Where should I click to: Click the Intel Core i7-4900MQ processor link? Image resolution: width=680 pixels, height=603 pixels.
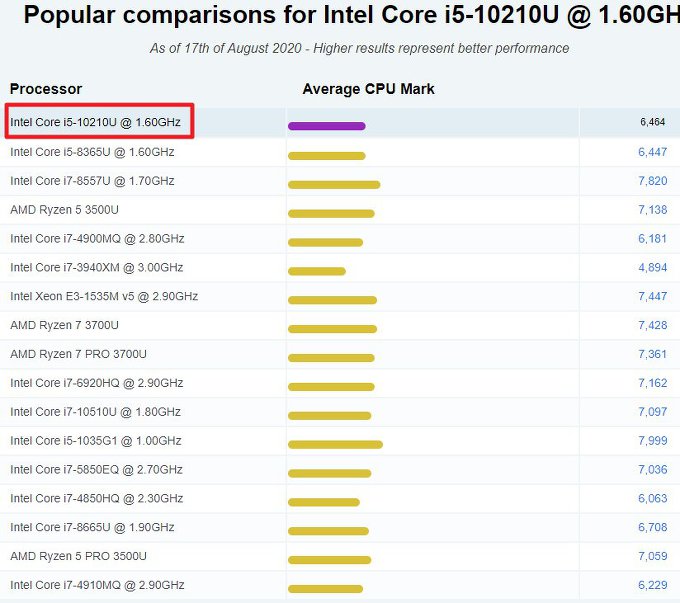(x=97, y=239)
